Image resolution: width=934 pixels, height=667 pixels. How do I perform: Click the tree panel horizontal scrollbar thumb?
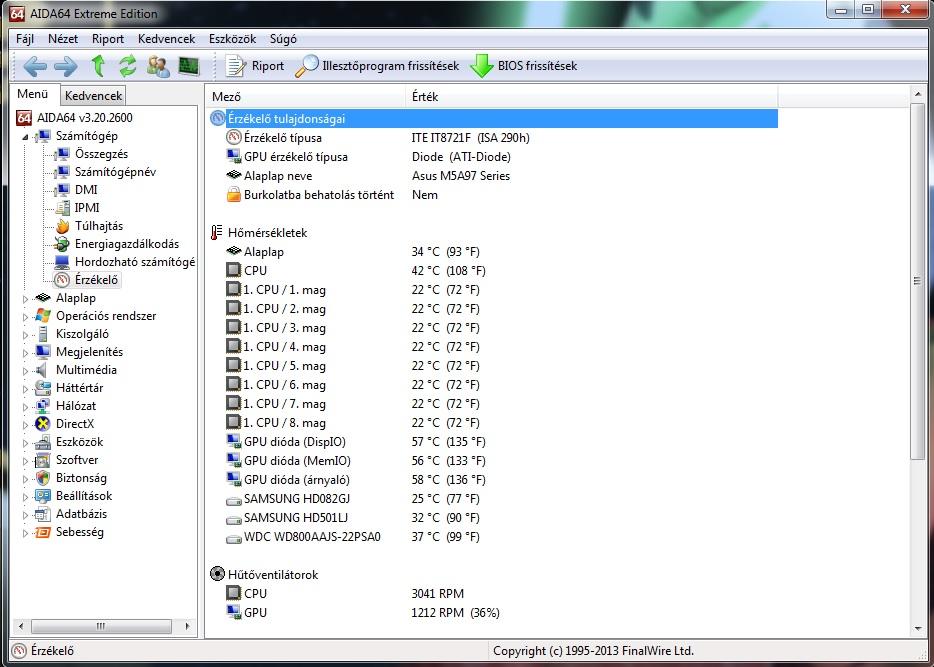(101, 627)
